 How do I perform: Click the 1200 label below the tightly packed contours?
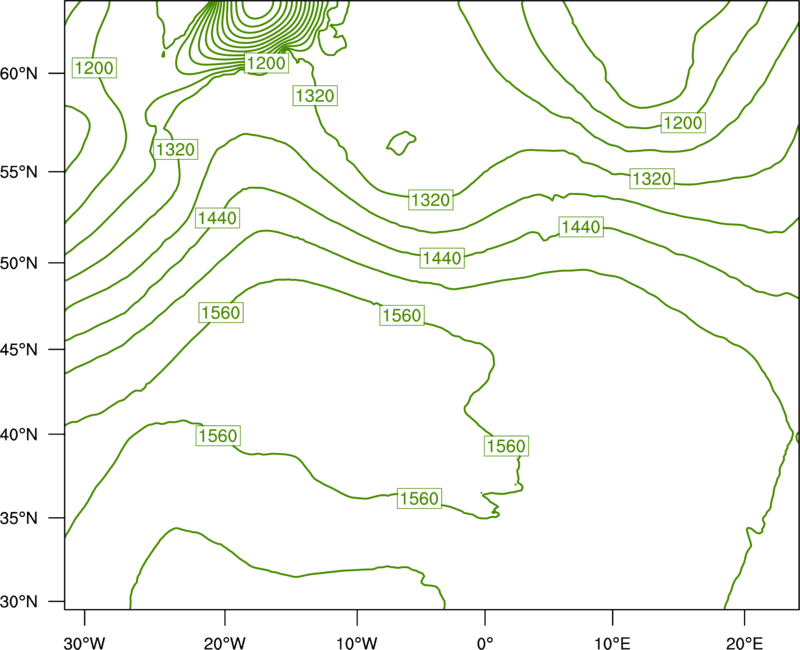click(x=266, y=63)
